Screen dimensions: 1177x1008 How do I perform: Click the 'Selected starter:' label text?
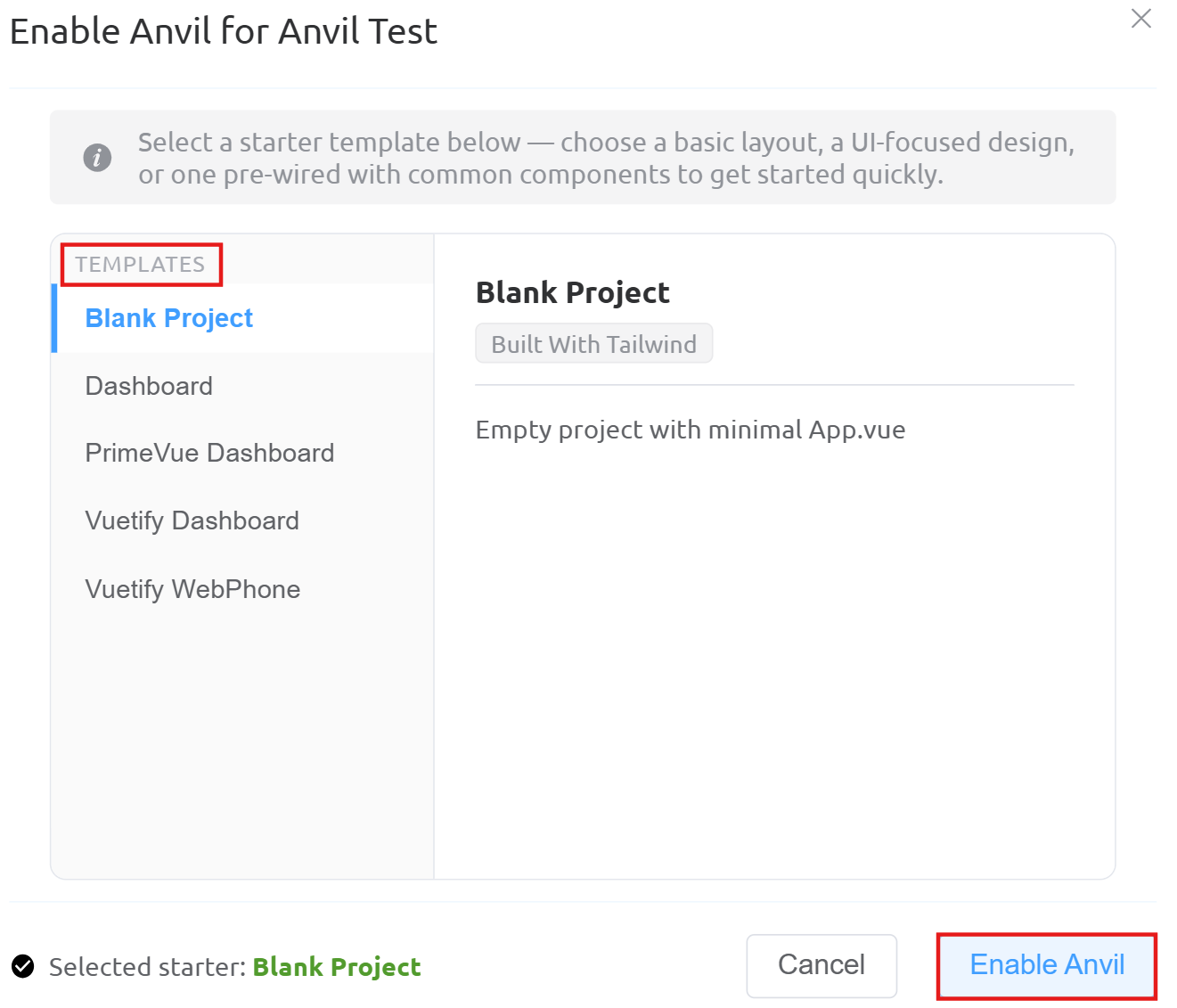tap(147, 967)
